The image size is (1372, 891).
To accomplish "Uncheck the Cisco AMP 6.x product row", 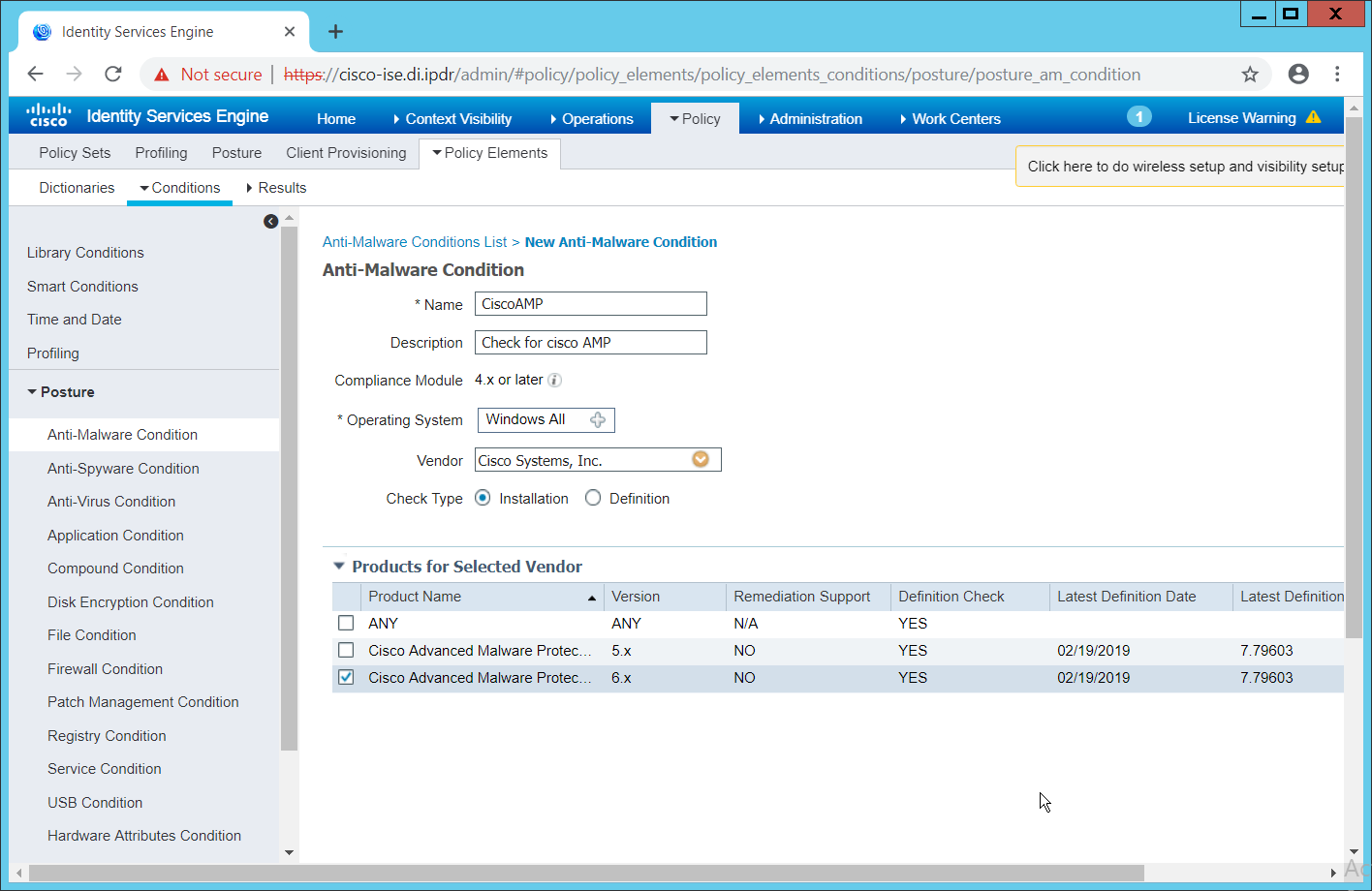I will point(346,677).
